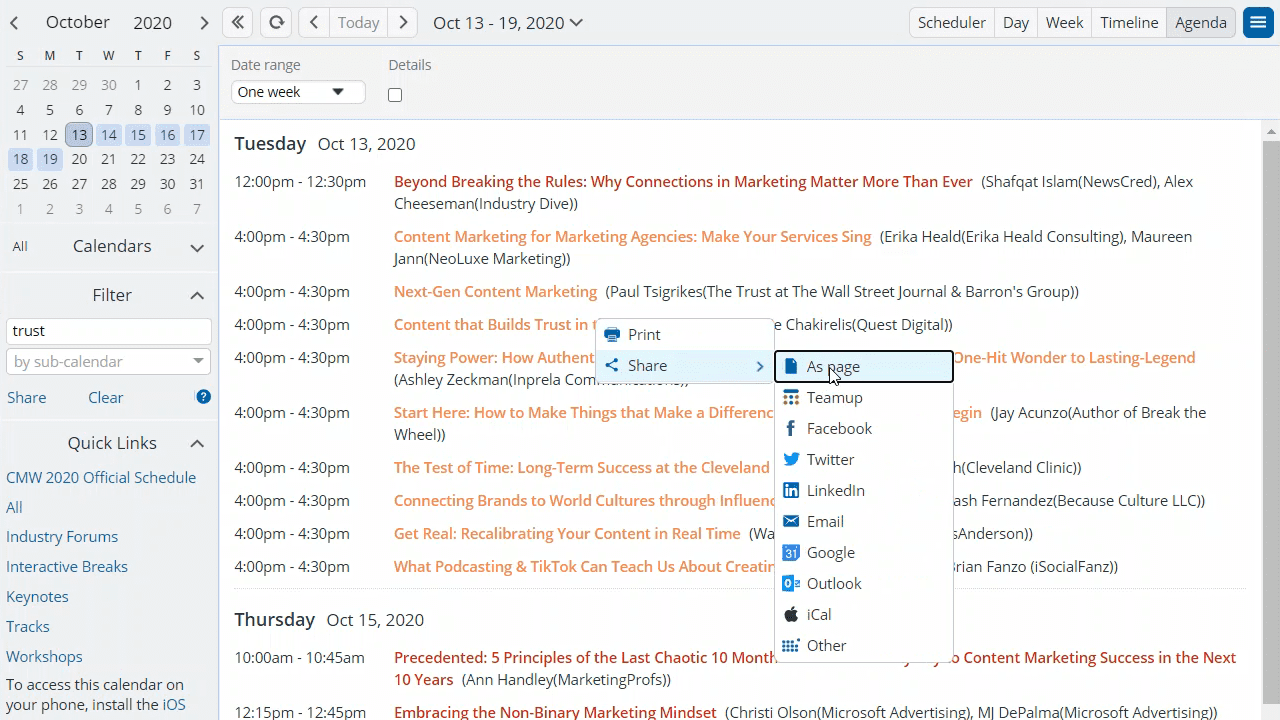Export to Google Calendar option
The height and width of the screenshot is (720, 1280).
(x=830, y=552)
